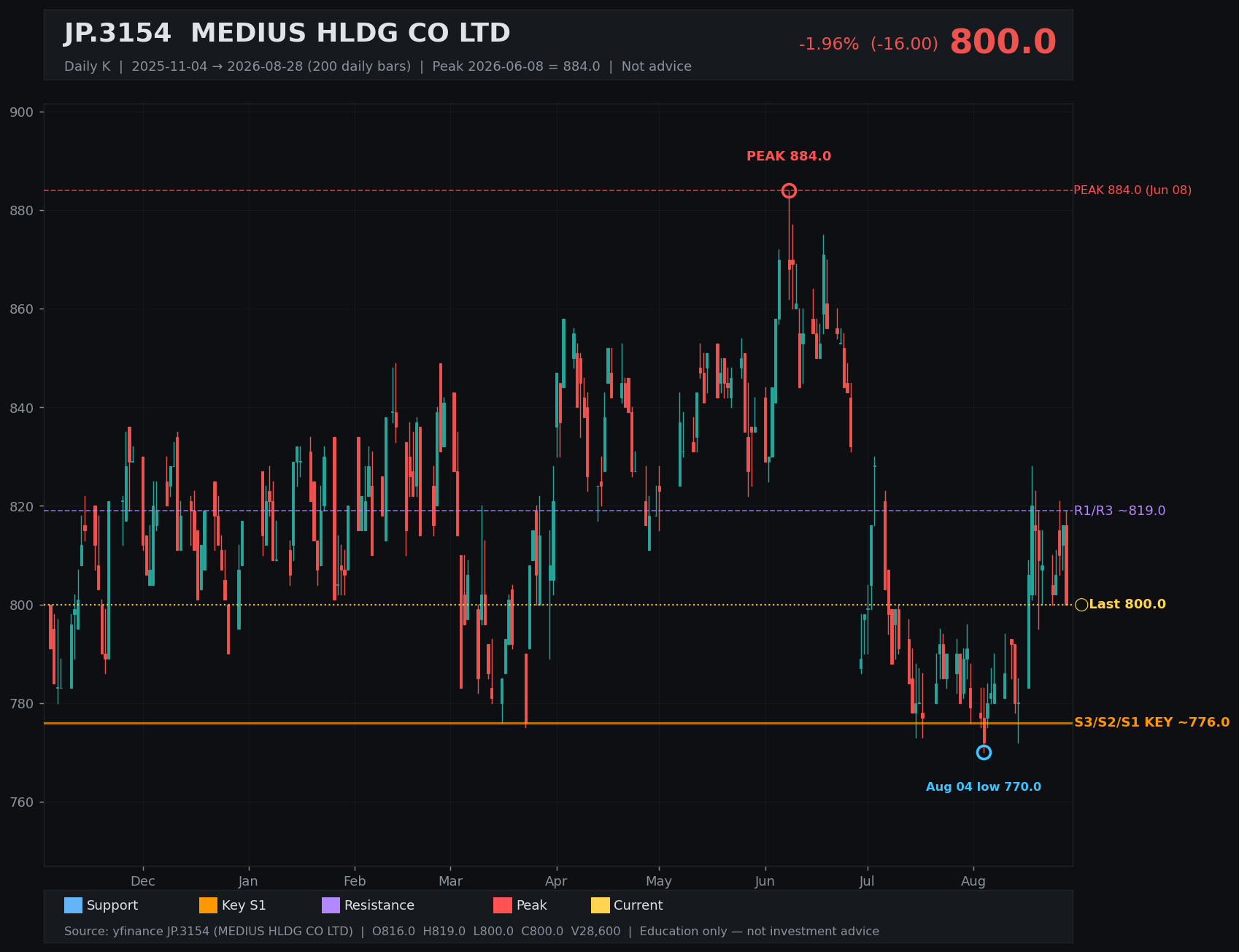Click the 'Last 800.0' price label
Image resolution: width=1239 pixels, height=952 pixels.
click(1127, 605)
